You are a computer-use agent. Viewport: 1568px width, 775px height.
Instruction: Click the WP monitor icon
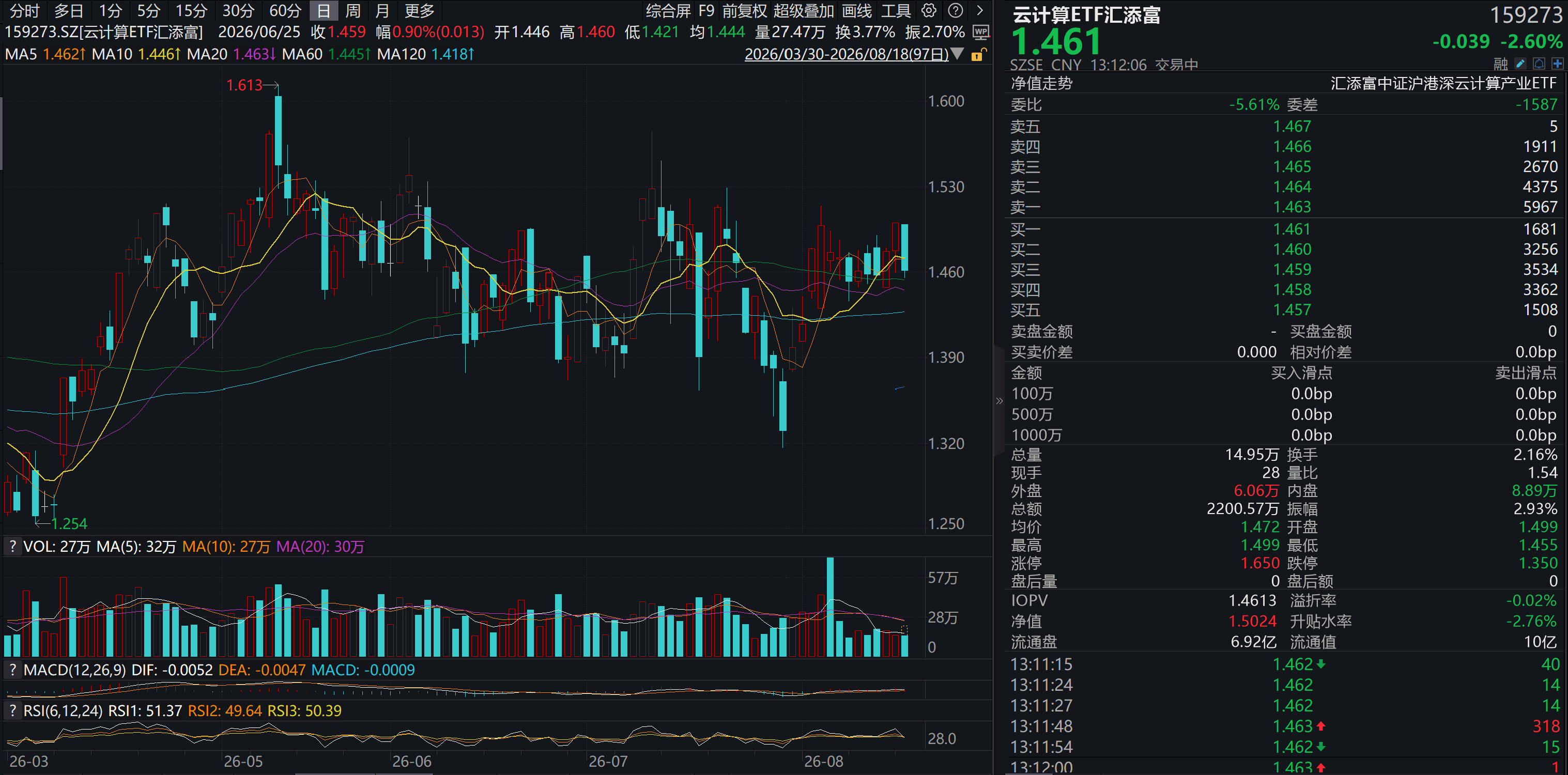pos(980,32)
